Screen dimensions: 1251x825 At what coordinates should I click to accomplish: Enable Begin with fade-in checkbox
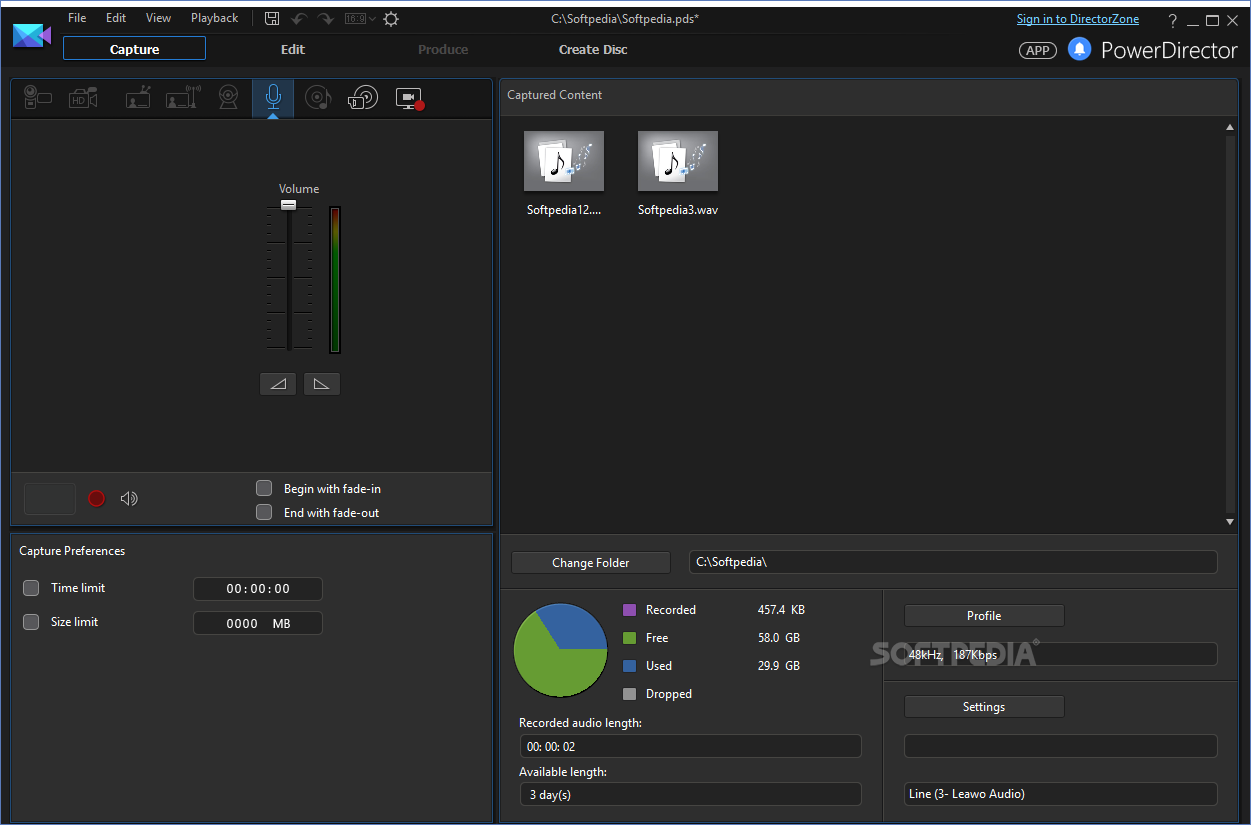tap(264, 488)
